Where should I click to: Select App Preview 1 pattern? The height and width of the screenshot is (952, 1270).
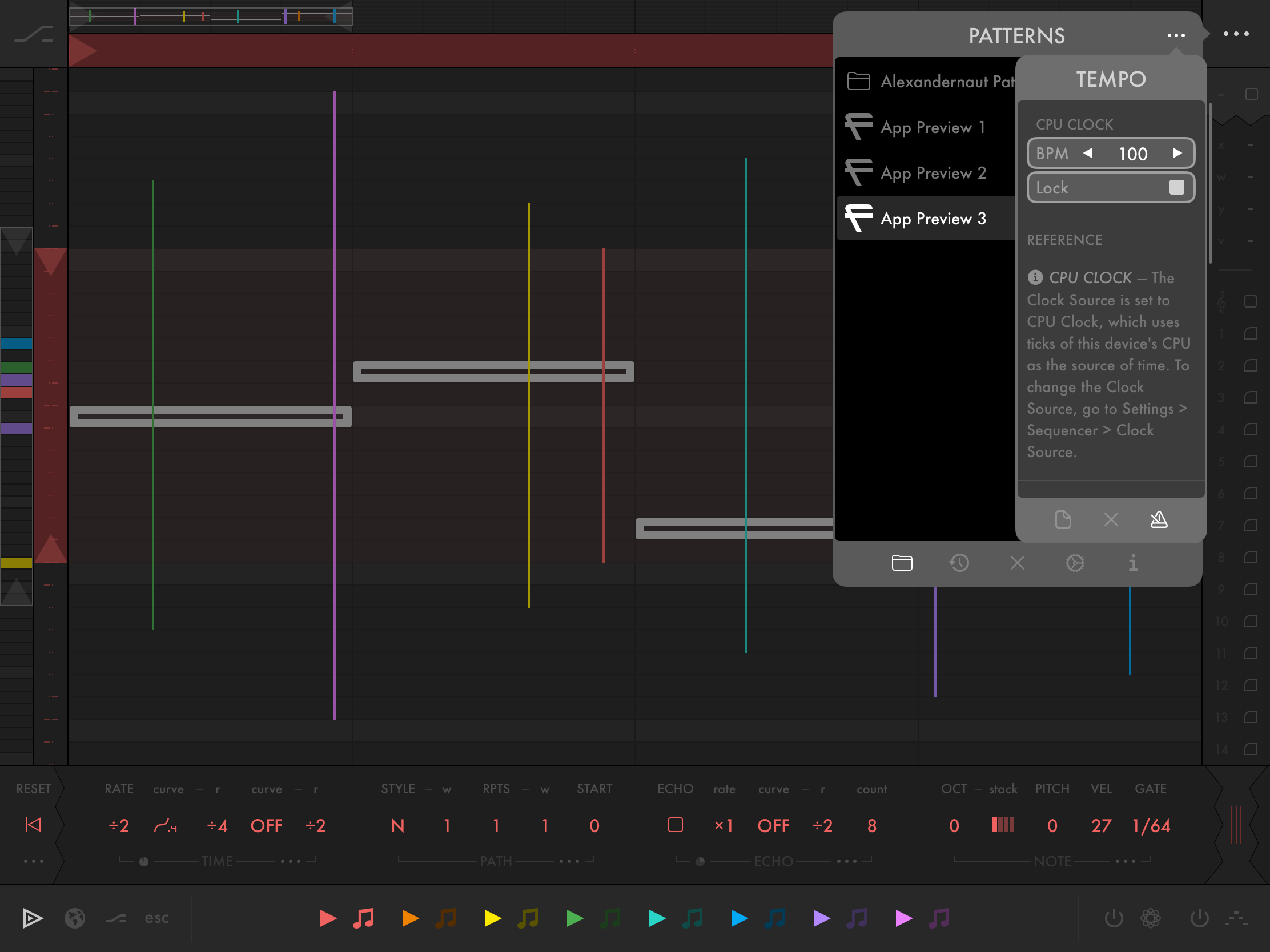[933, 127]
